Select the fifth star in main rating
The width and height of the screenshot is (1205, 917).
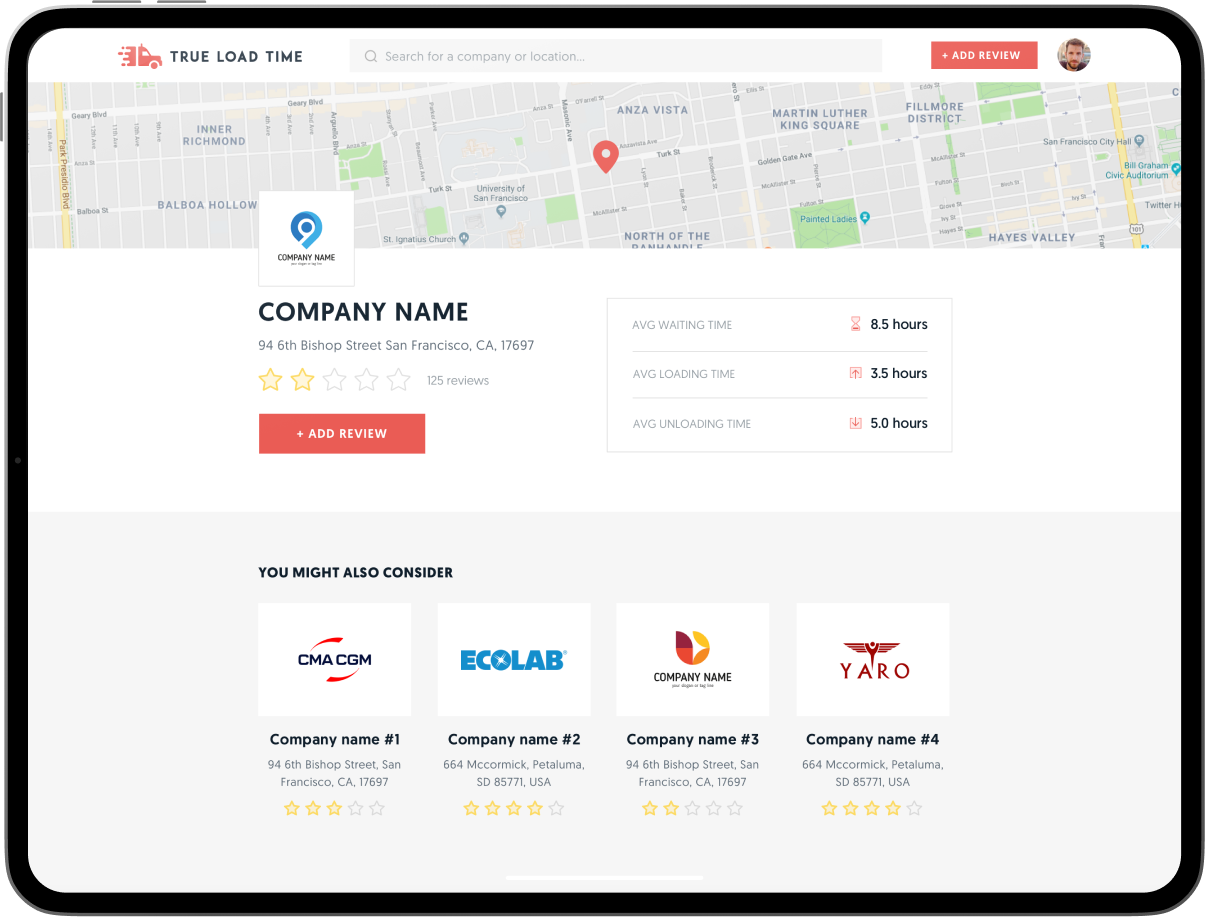pyautogui.click(x=399, y=380)
